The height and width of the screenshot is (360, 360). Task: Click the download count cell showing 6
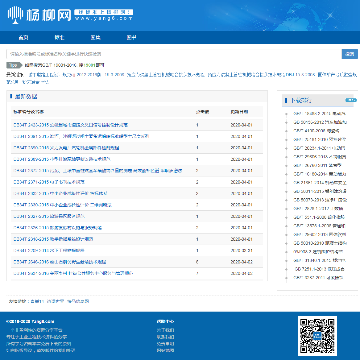(x=197, y=262)
